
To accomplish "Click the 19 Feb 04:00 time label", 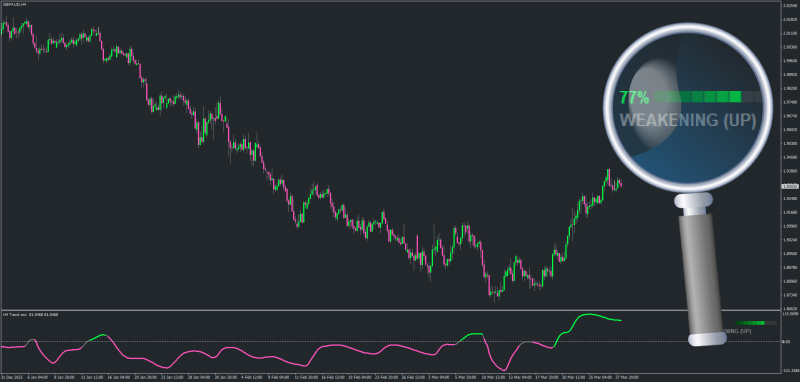I will pos(360,377).
